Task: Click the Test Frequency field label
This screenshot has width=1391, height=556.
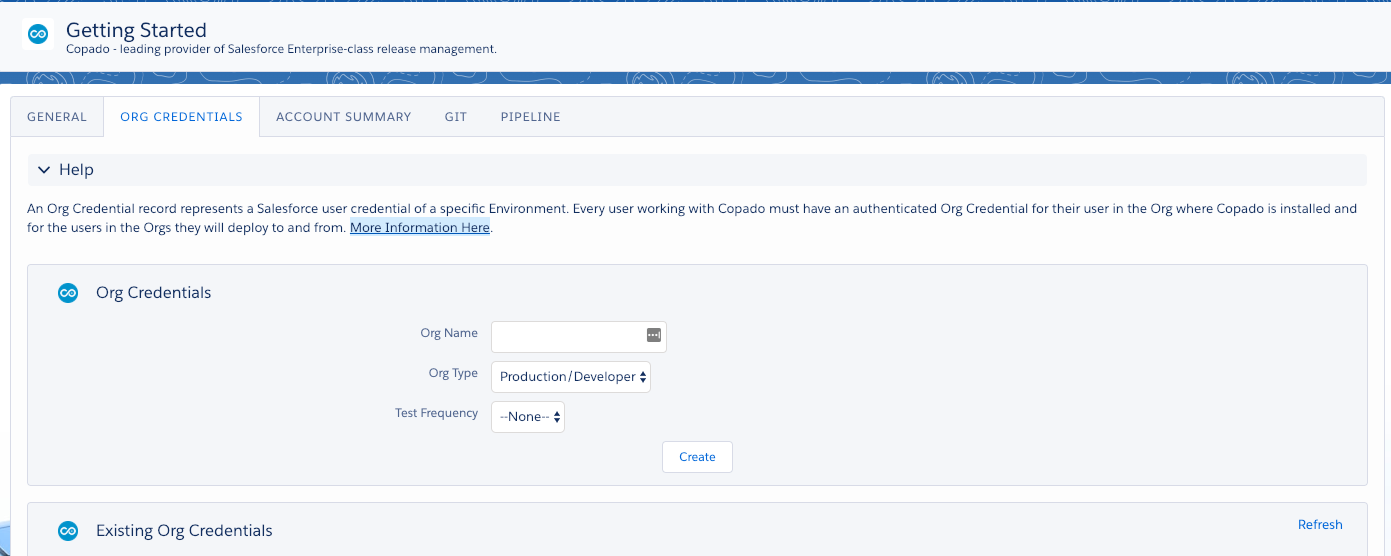Action: pyautogui.click(x=437, y=413)
